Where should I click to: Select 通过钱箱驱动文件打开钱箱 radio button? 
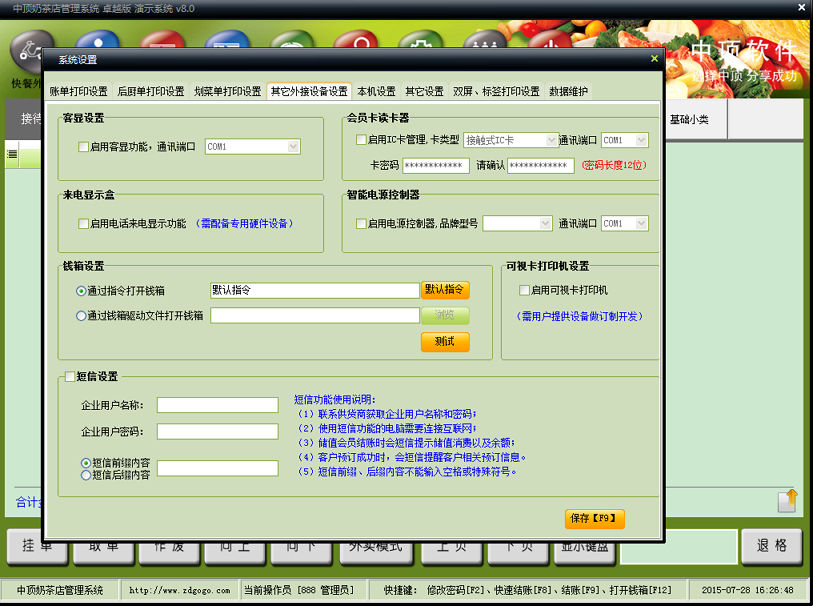(81, 316)
